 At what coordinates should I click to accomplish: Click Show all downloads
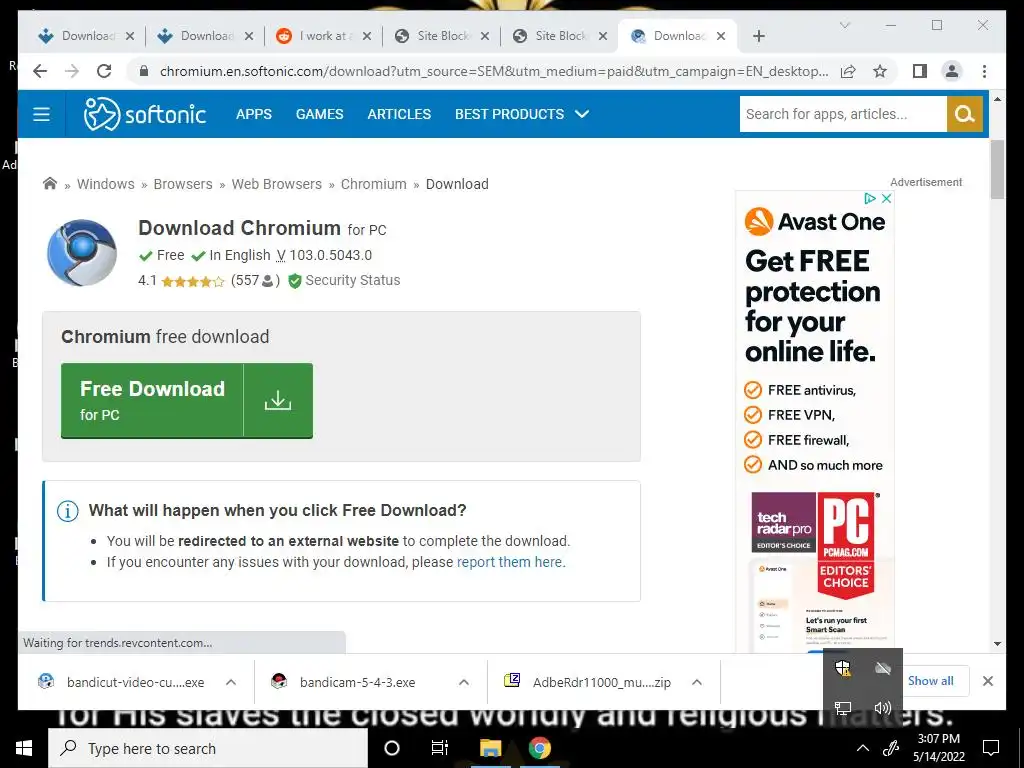931,681
